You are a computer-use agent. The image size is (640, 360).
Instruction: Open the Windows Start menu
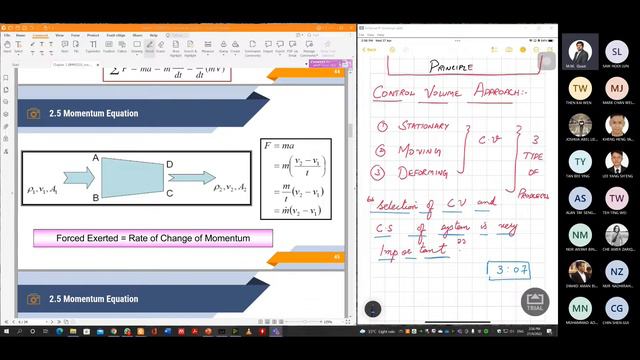click(x=6, y=331)
